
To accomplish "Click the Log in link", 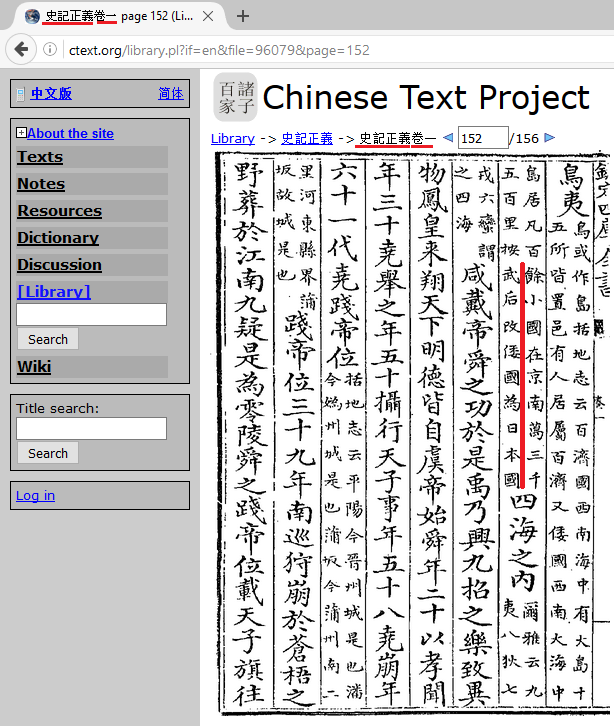I will point(35,495).
